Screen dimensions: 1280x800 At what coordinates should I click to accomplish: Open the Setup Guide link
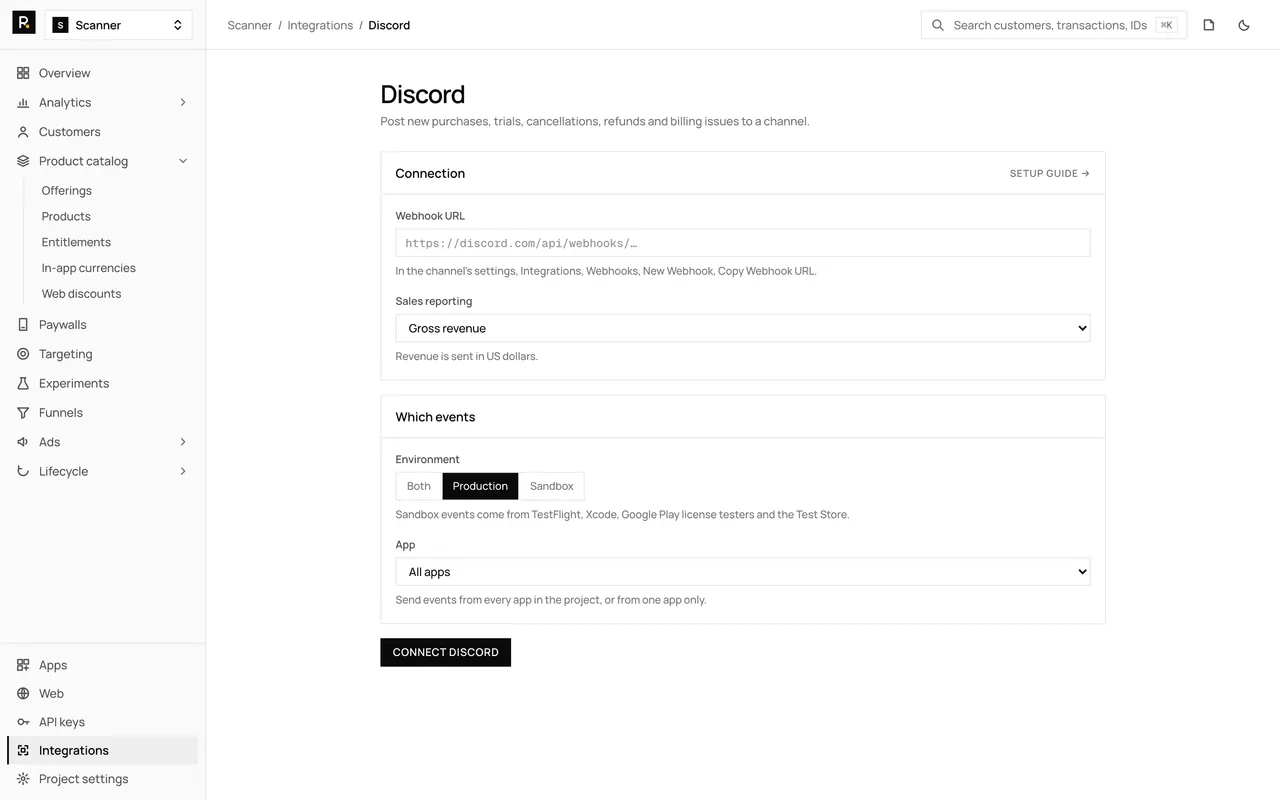click(x=1049, y=173)
